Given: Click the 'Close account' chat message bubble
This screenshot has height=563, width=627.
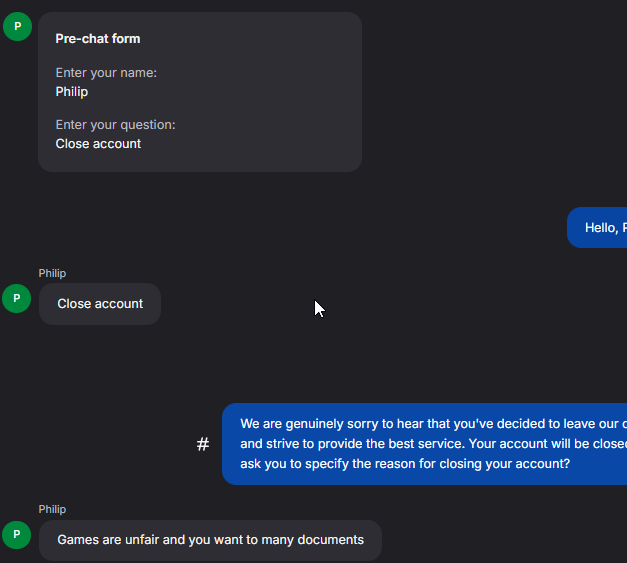Looking at the screenshot, I should pos(100,304).
